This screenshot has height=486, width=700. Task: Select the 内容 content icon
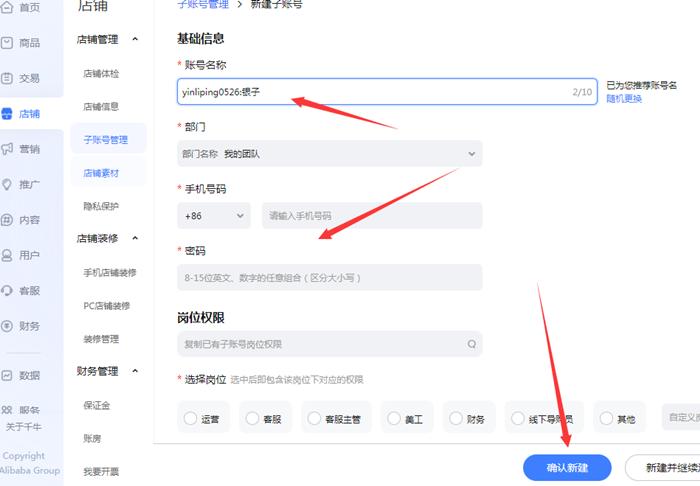tap(8, 220)
